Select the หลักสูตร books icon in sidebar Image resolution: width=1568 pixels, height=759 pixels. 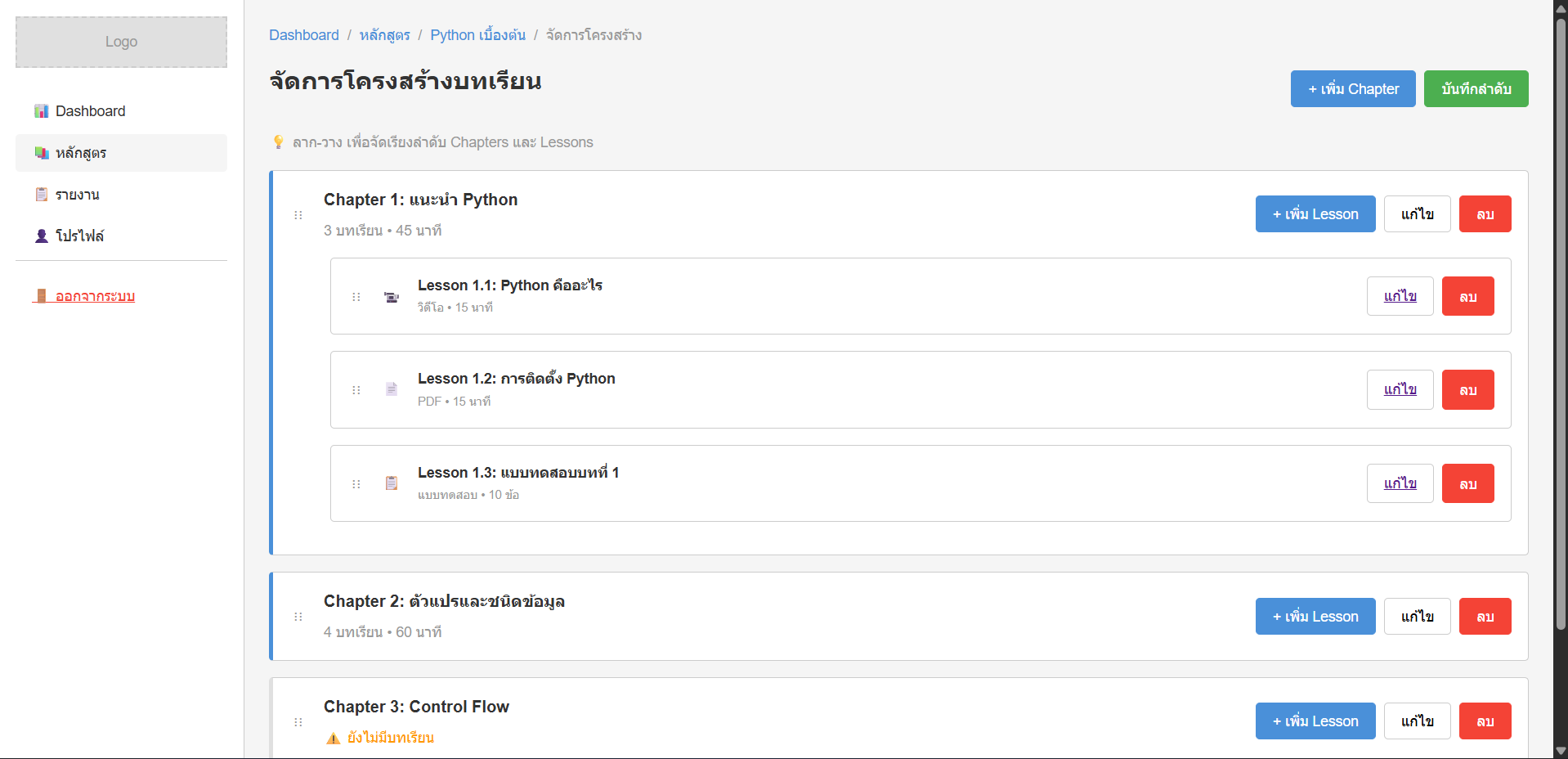coord(41,152)
